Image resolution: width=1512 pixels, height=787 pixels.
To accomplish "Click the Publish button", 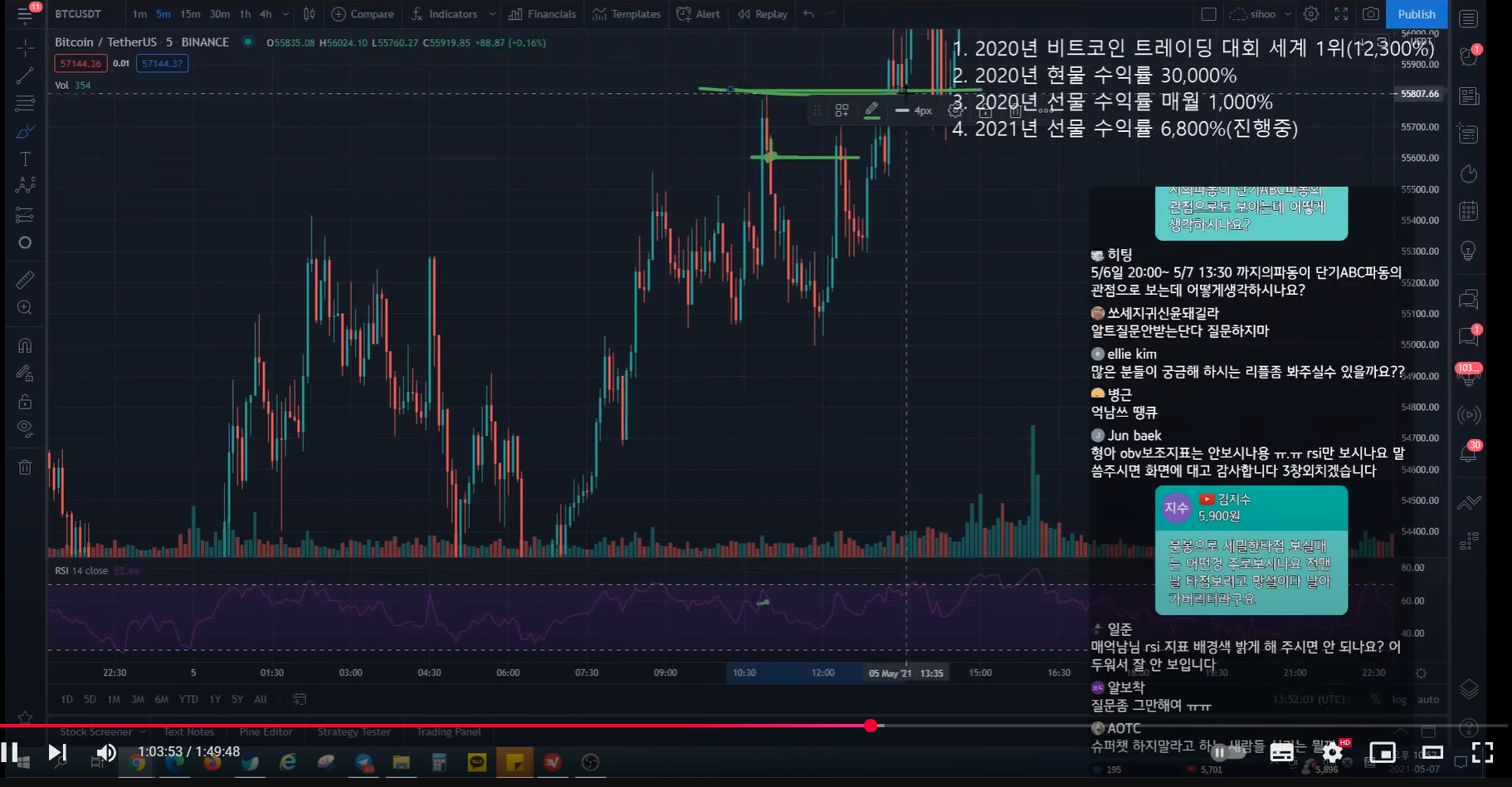I will pyautogui.click(x=1417, y=14).
